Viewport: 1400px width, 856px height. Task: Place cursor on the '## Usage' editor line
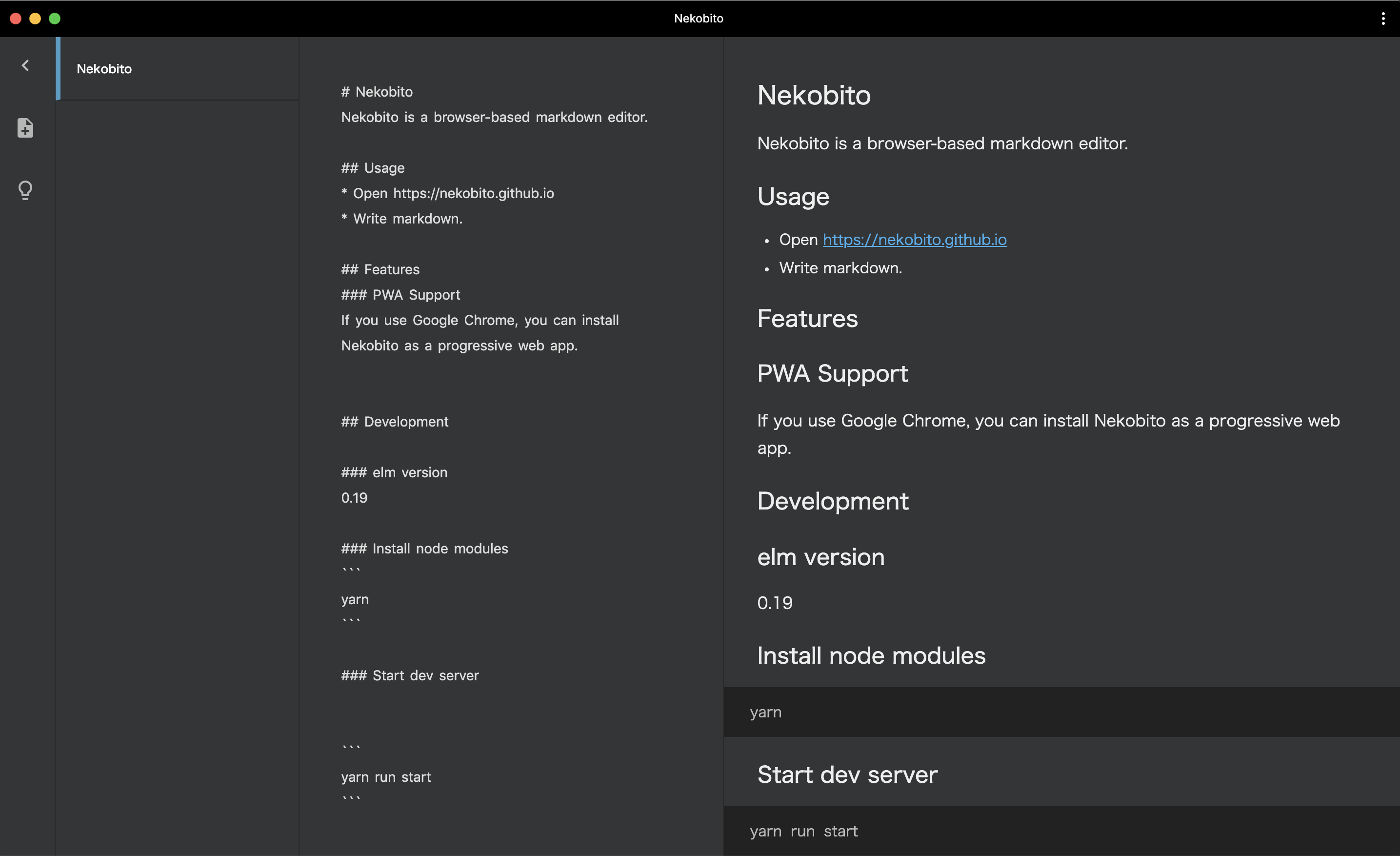click(373, 168)
